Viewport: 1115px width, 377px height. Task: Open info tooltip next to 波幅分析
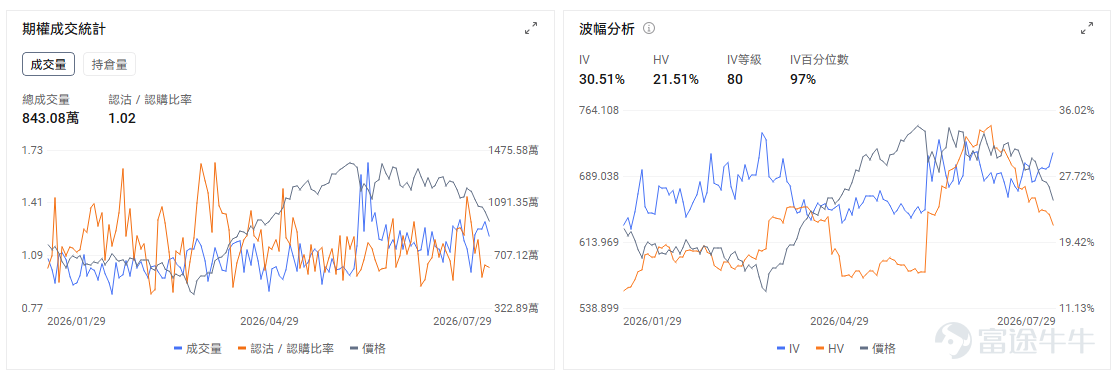[649, 28]
